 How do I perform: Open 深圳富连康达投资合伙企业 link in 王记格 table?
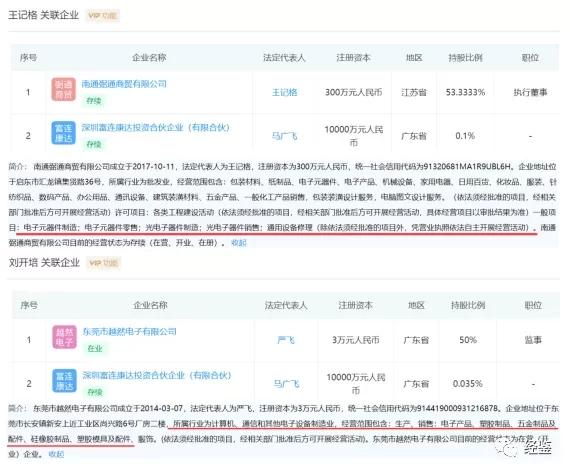[x=156, y=128]
